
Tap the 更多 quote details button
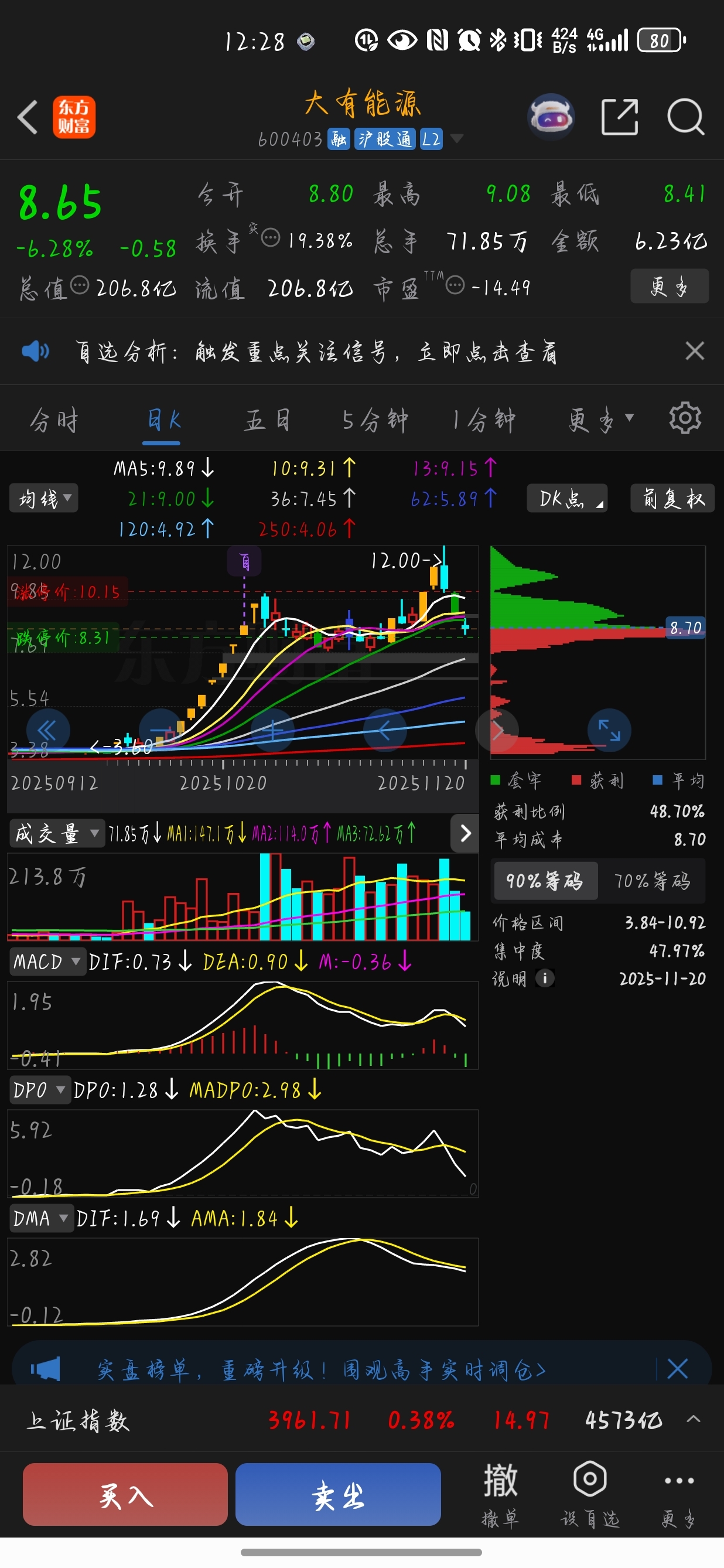tap(670, 286)
